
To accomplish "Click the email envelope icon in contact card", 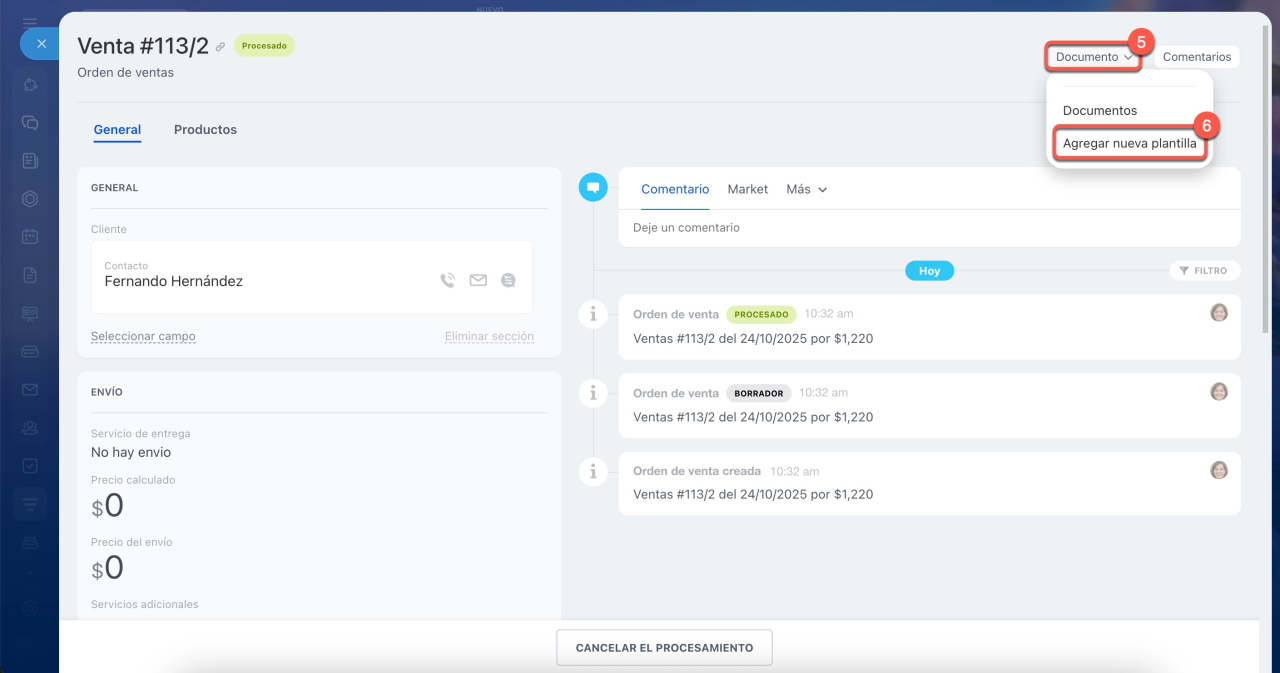I will pos(478,281).
